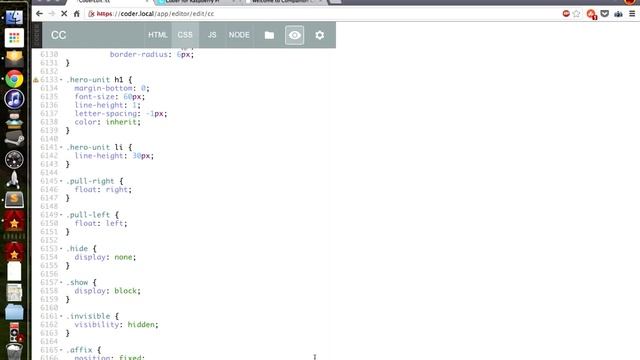Click the insecure HTTPS lock icon

(x=91, y=13)
